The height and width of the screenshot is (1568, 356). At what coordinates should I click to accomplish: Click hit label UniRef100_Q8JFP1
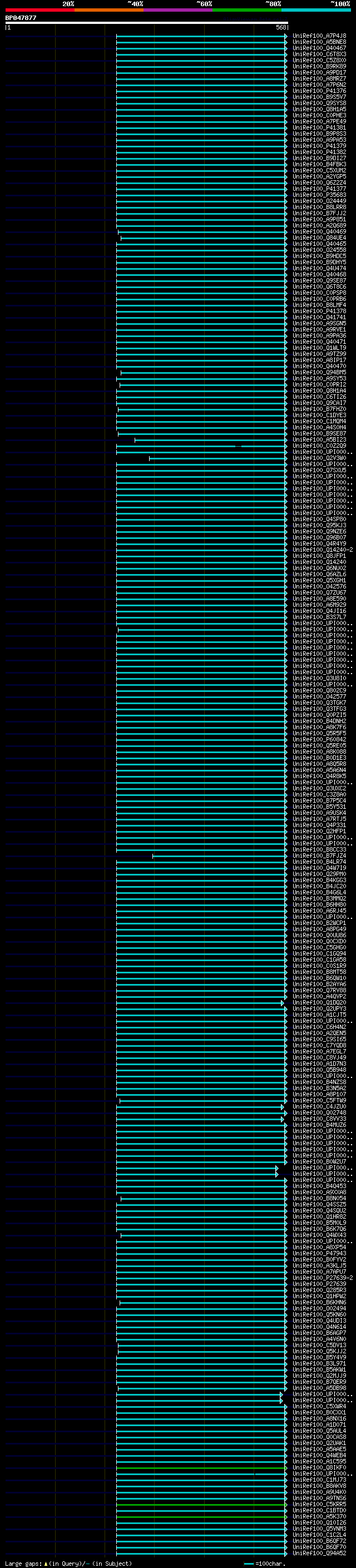[319, 556]
